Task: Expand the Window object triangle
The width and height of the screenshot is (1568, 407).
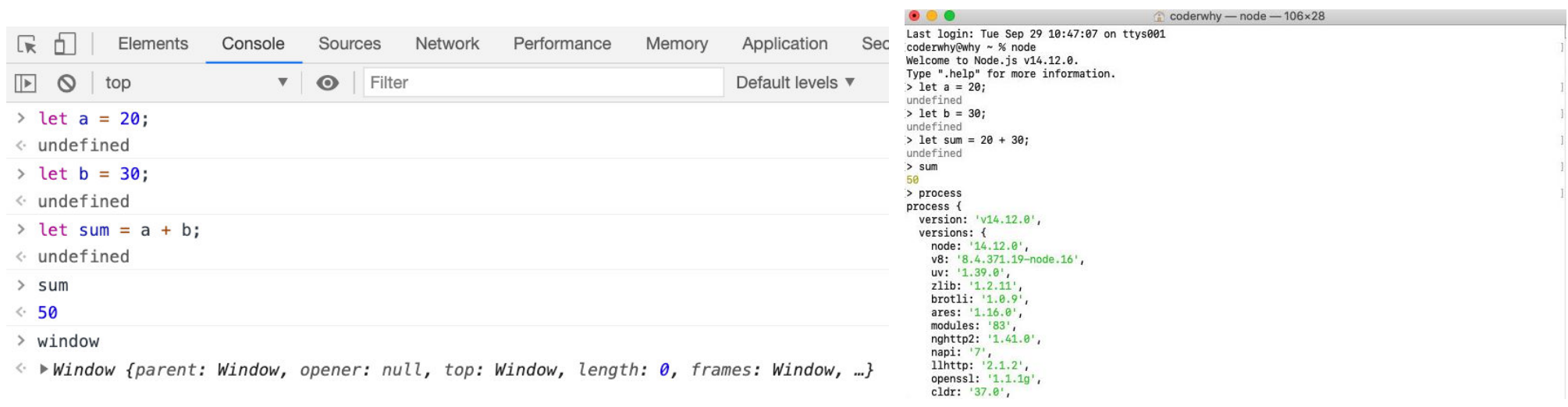Action: (x=44, y=370)
